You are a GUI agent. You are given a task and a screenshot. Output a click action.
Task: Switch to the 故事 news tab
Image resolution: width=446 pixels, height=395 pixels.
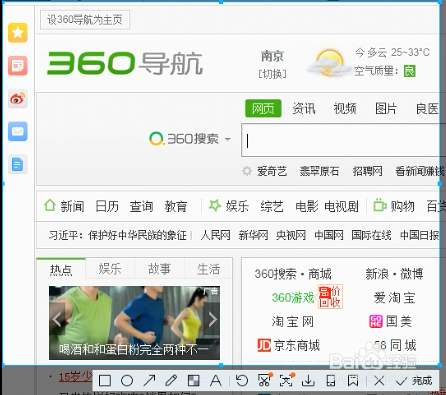coord(159,269)
